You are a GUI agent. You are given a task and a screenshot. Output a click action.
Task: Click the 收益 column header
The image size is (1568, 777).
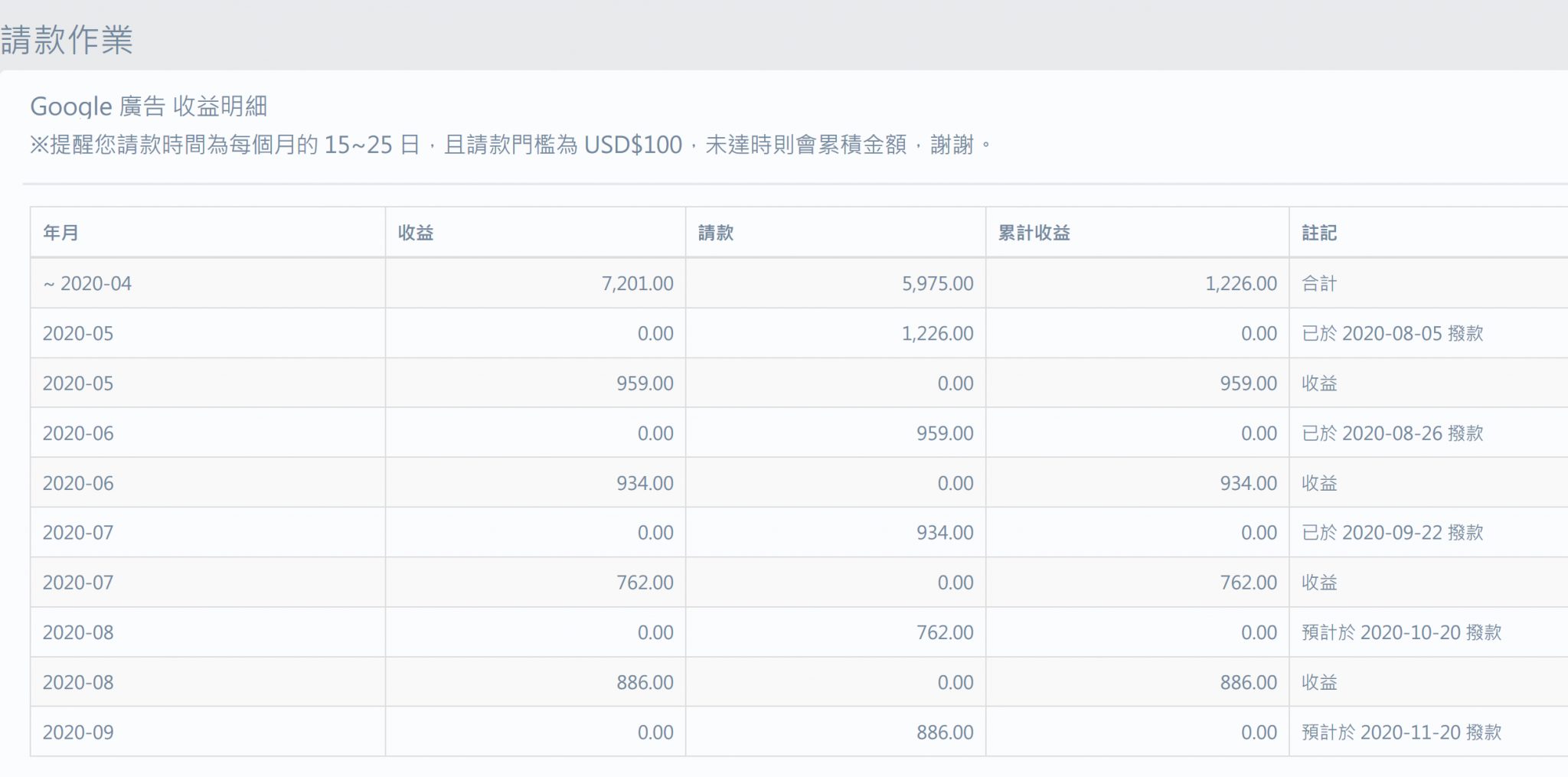click(x=416, y=233)
